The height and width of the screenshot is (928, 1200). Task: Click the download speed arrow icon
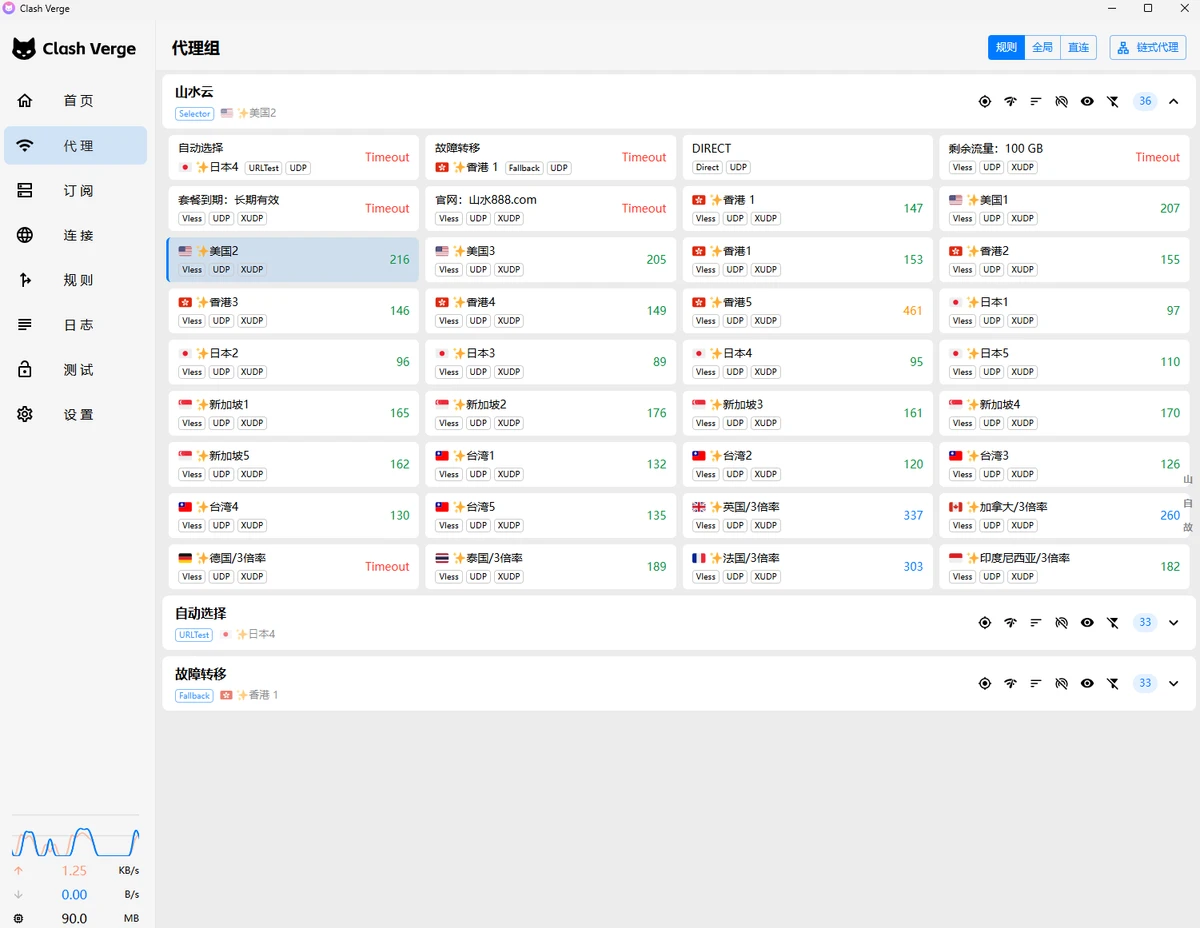18,895
